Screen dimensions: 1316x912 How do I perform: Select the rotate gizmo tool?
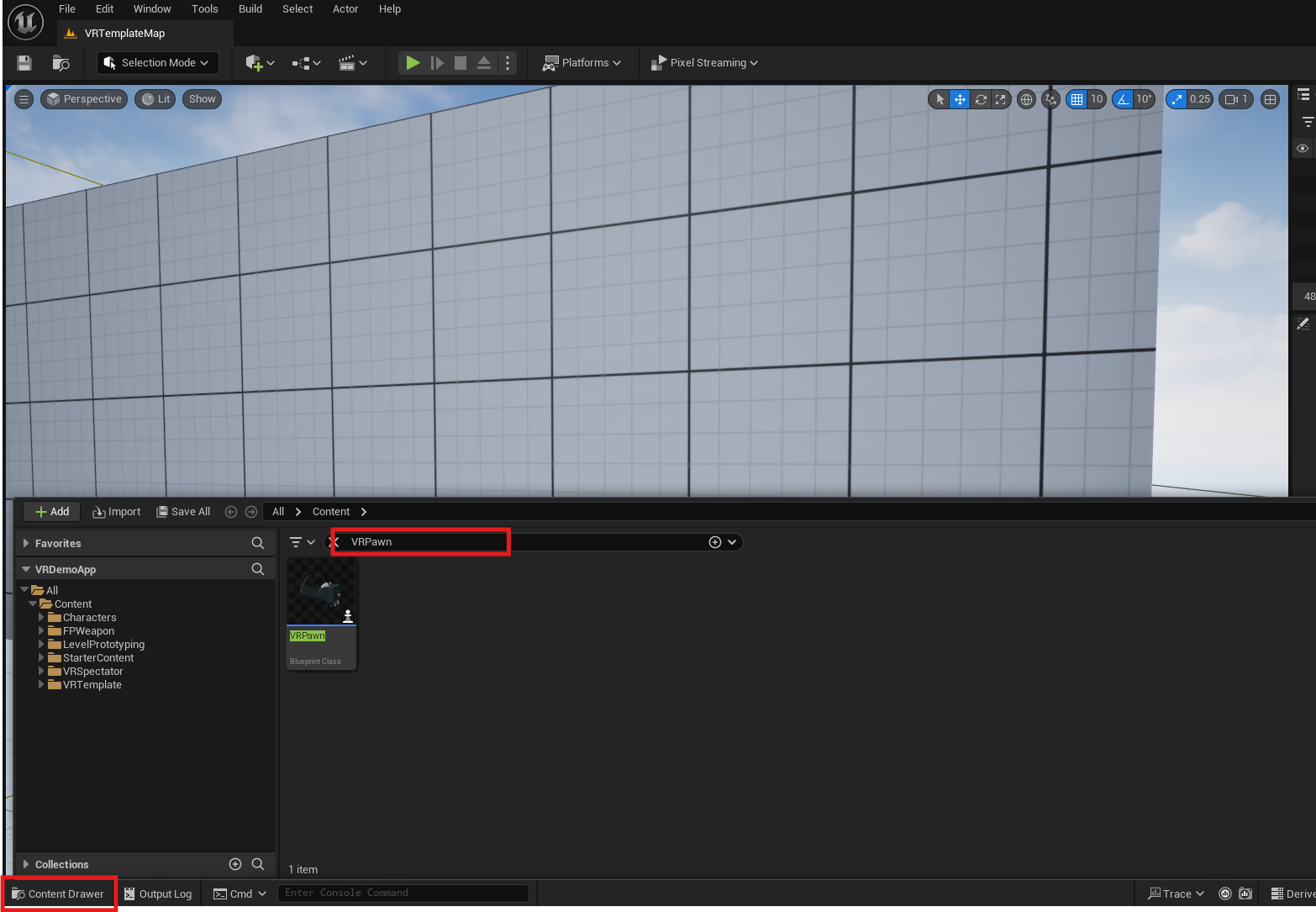click(x=980, y=99)
